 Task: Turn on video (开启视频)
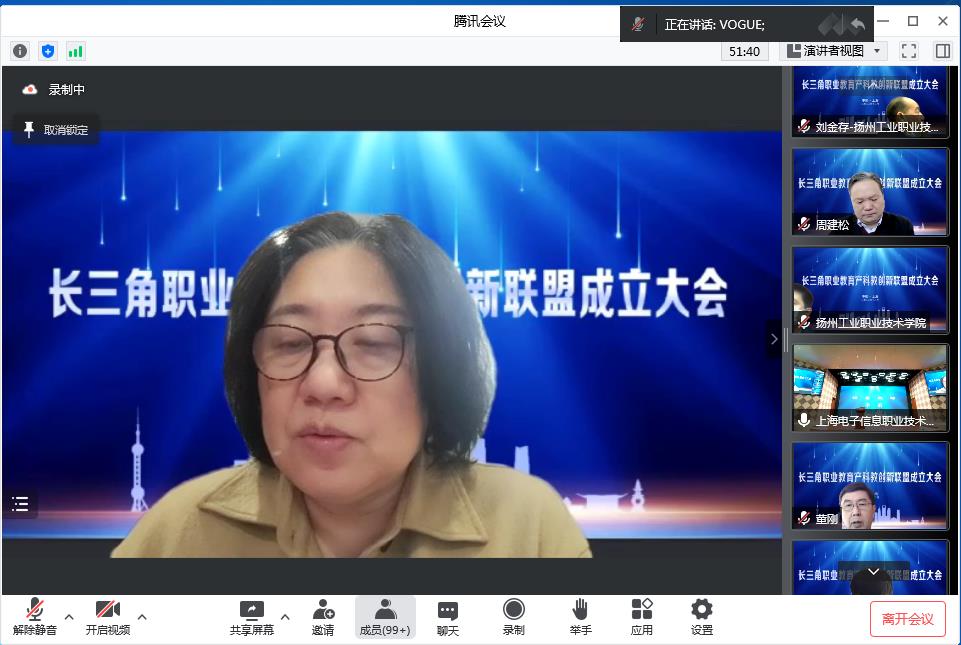(107, 617)
